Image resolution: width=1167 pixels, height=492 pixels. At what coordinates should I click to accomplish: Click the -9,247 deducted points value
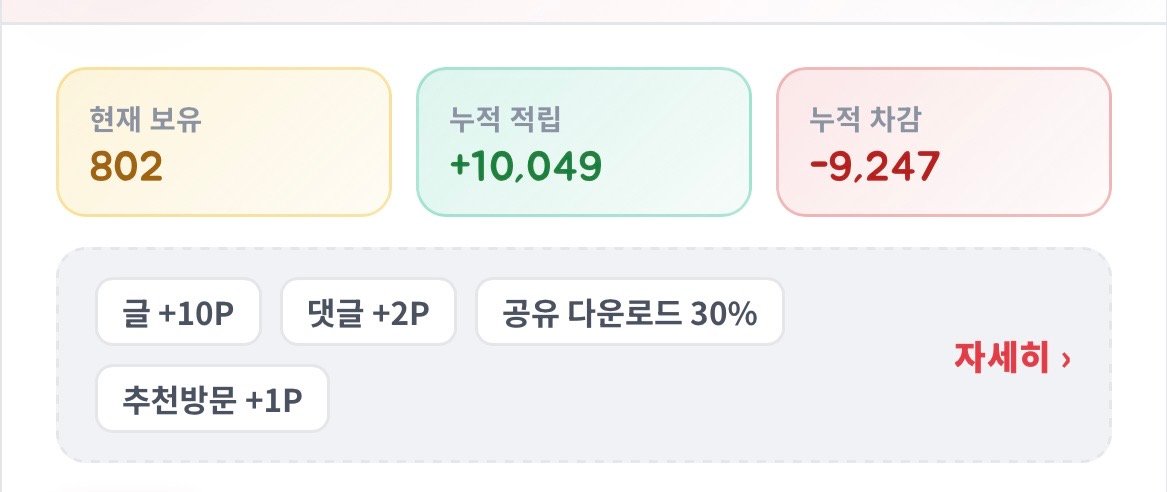pyautogui.click(x=875, y=167)
